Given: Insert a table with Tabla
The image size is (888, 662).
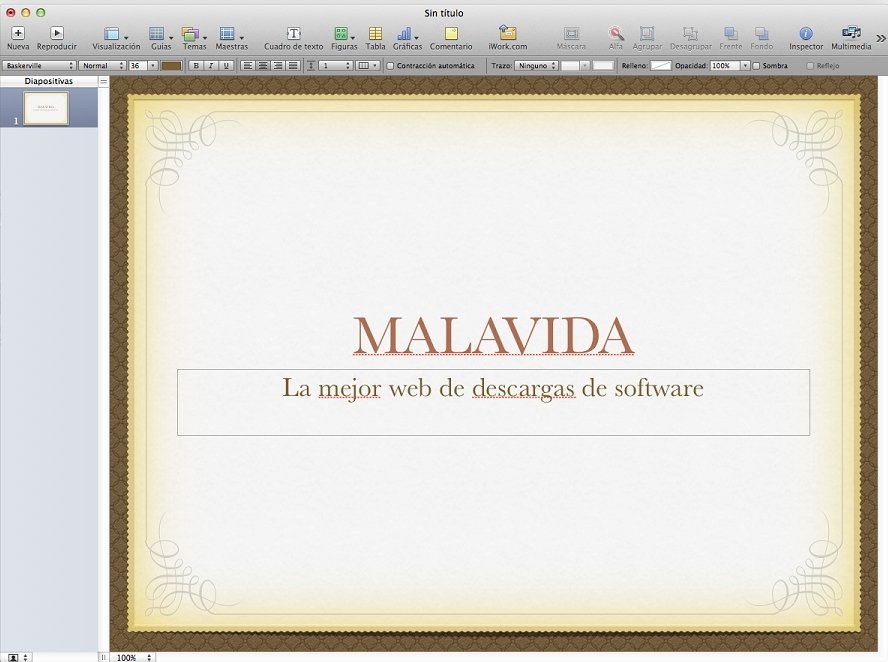Looking at the screenshot, I should click(375, 38).
